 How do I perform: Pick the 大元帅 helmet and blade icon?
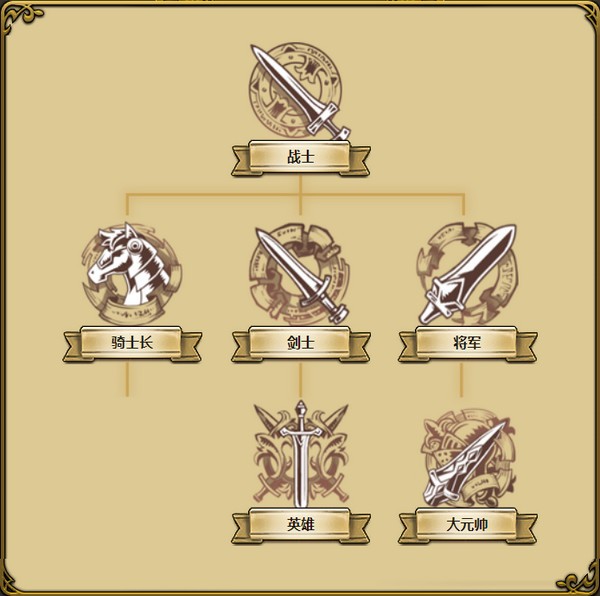[467, 458]
